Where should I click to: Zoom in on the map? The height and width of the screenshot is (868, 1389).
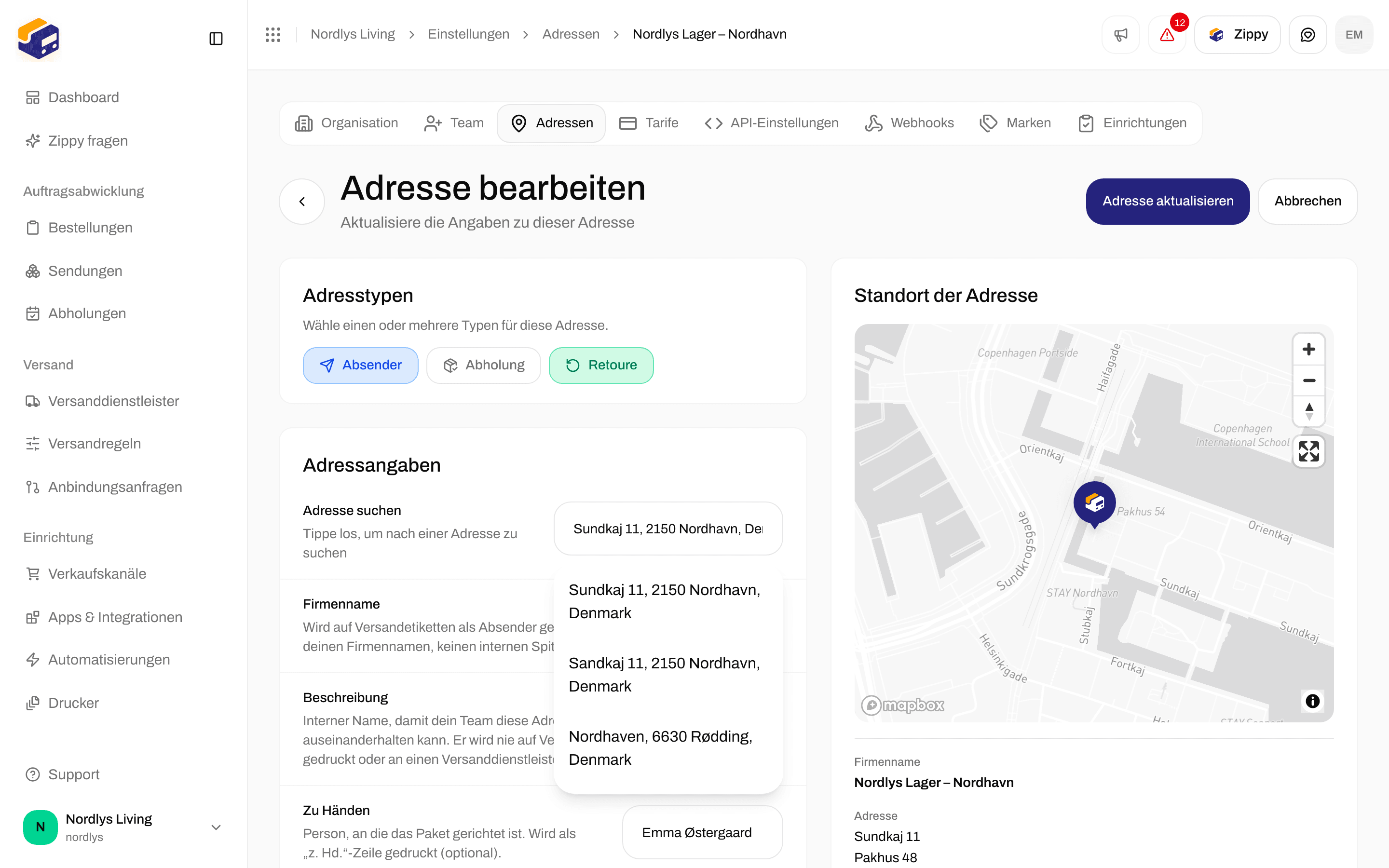click(1308, 349)
